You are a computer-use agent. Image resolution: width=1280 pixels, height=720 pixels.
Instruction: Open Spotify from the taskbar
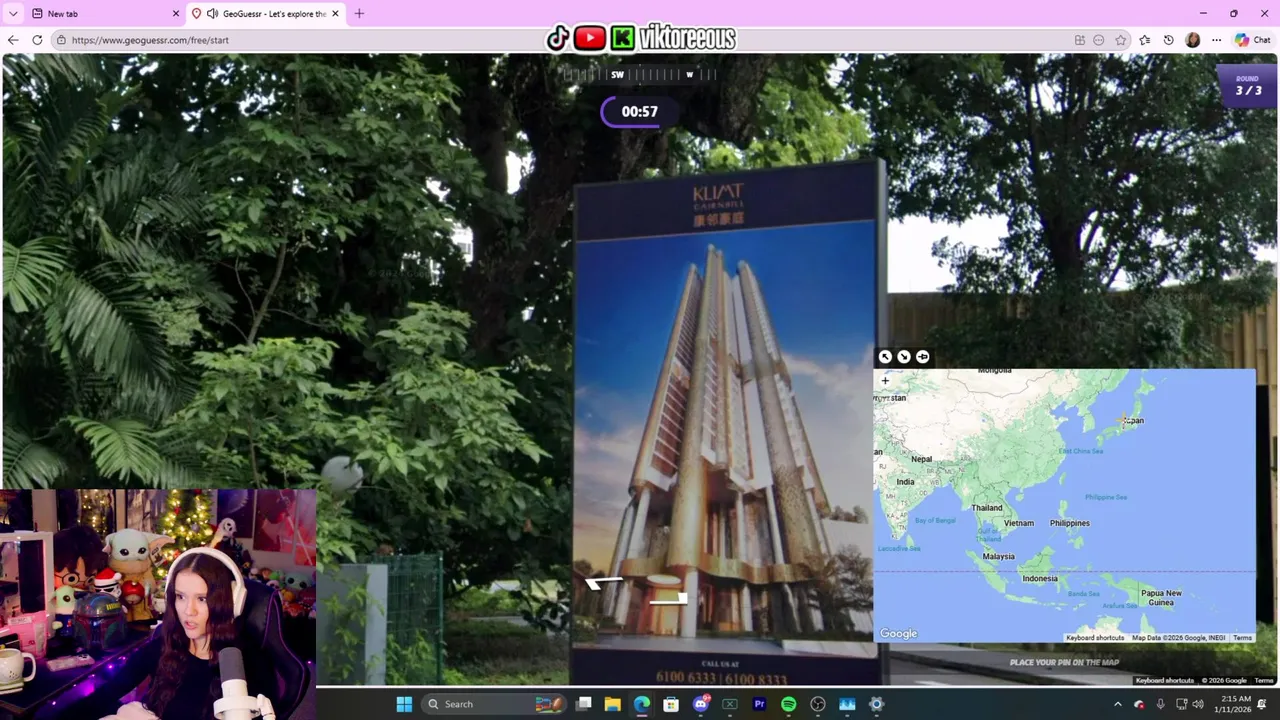788,704
